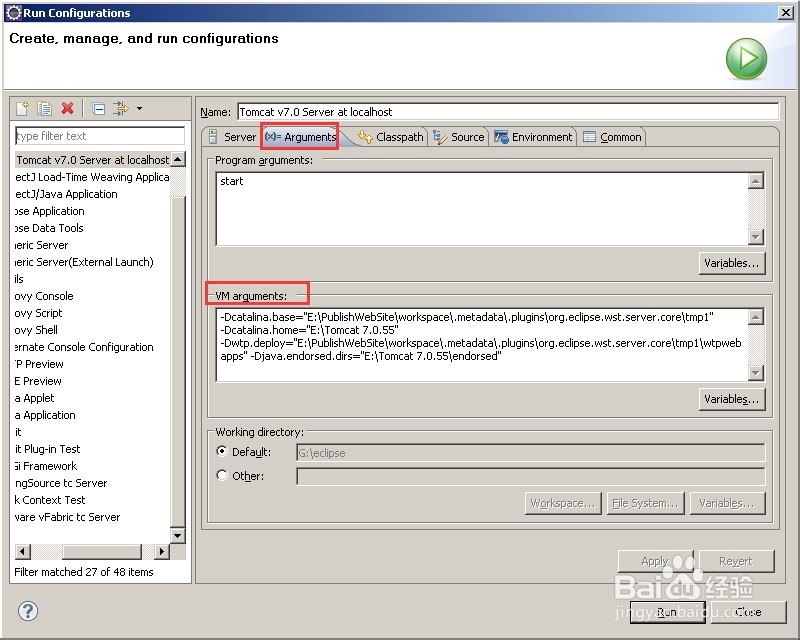Select the Other working directory radio
The height and width of the screenshot is (640, 800).
coord(222,475)
